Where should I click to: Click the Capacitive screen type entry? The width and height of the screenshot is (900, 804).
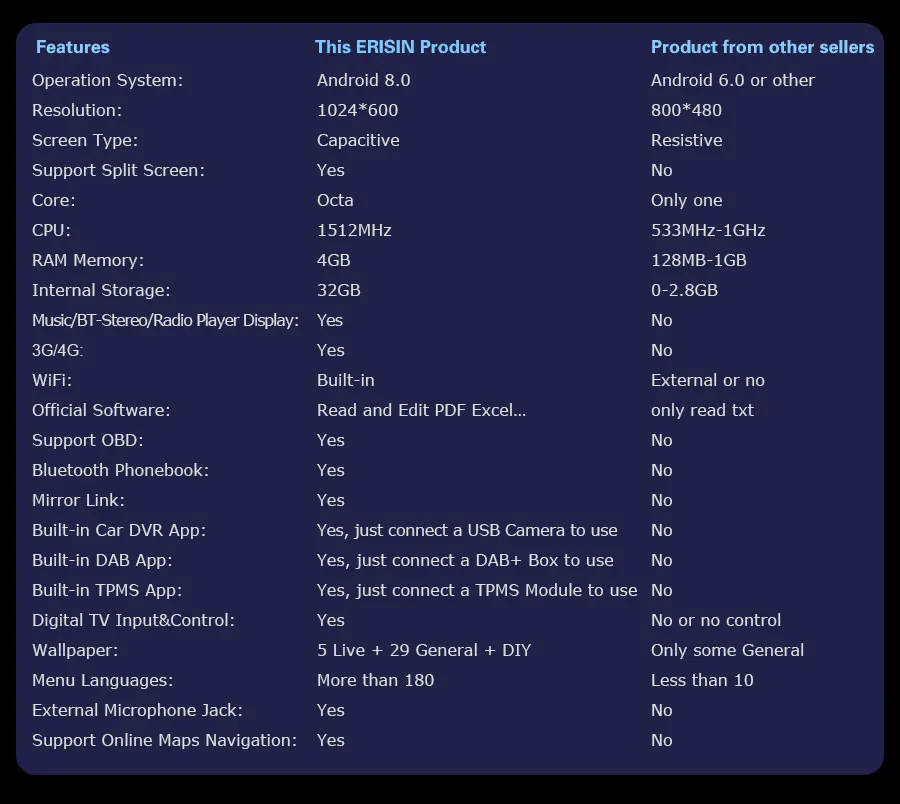pos(358,141)
